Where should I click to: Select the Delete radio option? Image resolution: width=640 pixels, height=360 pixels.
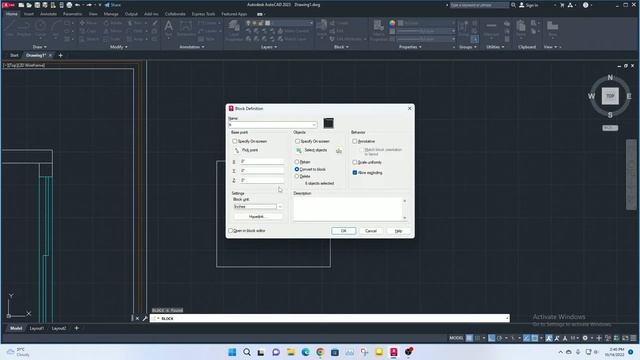[x=297, y=176]
